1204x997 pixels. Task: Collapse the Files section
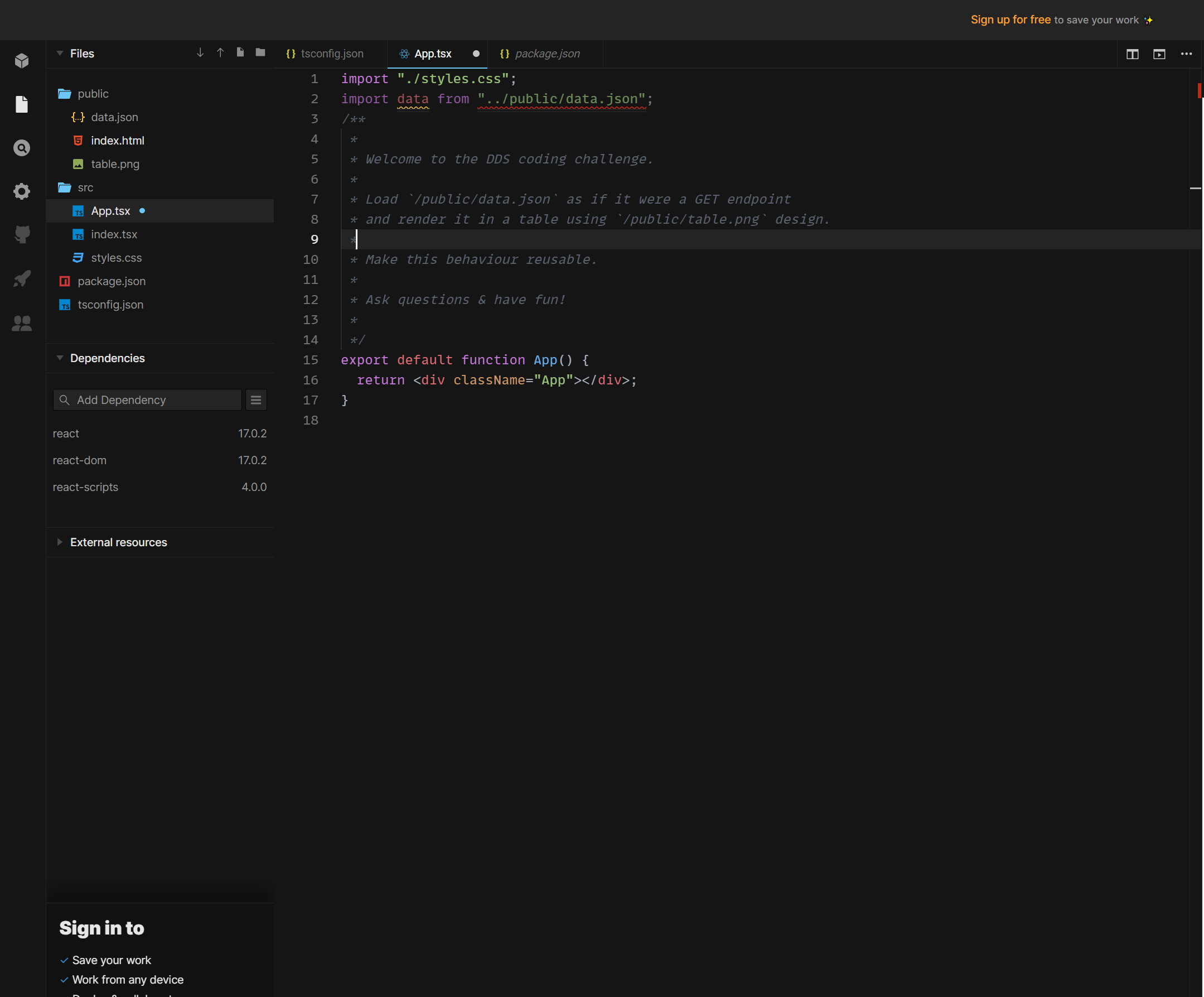pyautogui.click(x=60, y=54)
